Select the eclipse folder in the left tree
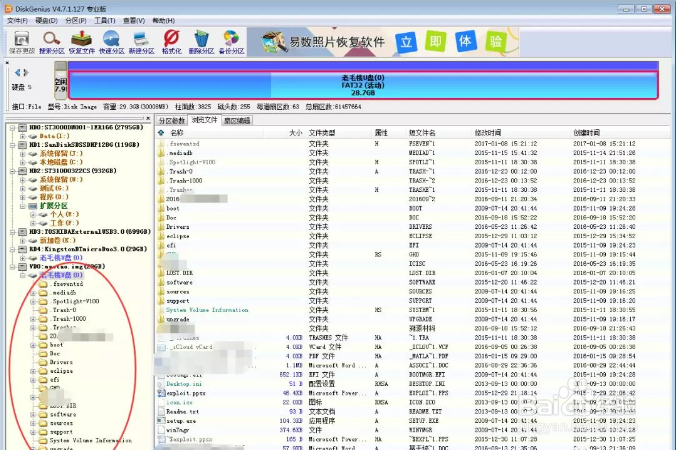676x450 pixels. (x=61, y=371)
